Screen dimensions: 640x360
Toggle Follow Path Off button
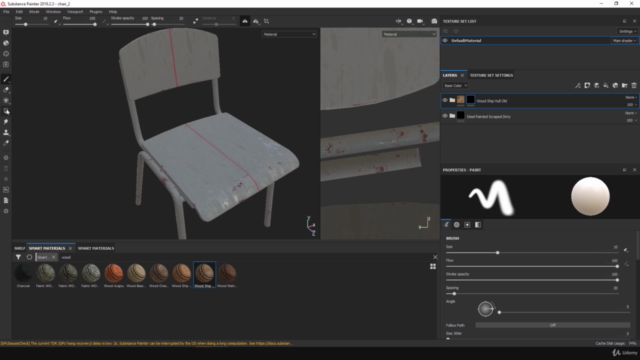pos(553,325)
